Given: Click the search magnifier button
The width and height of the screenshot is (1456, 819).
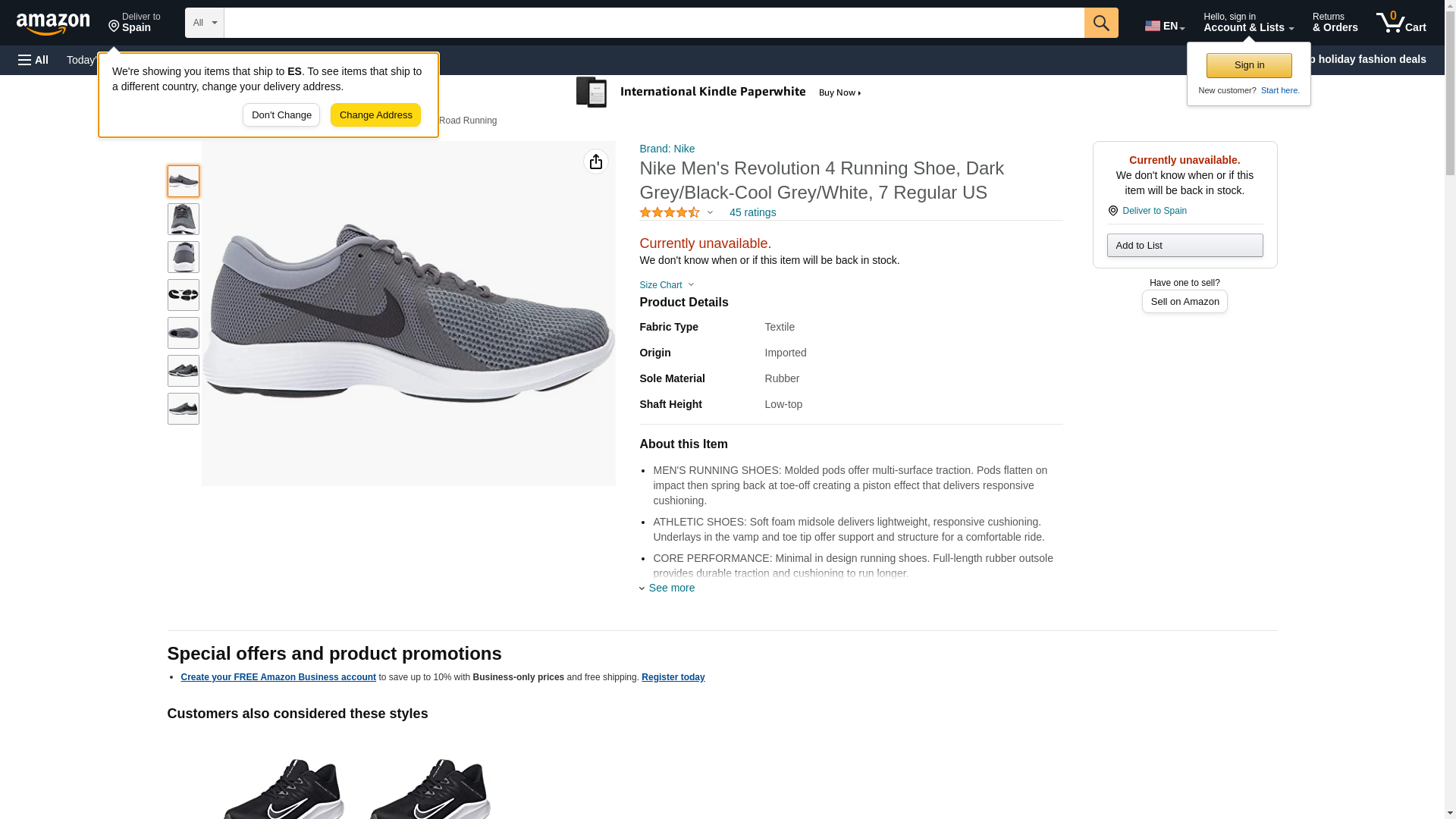Looking at the screenshot, I should (x=1100, y=23).
